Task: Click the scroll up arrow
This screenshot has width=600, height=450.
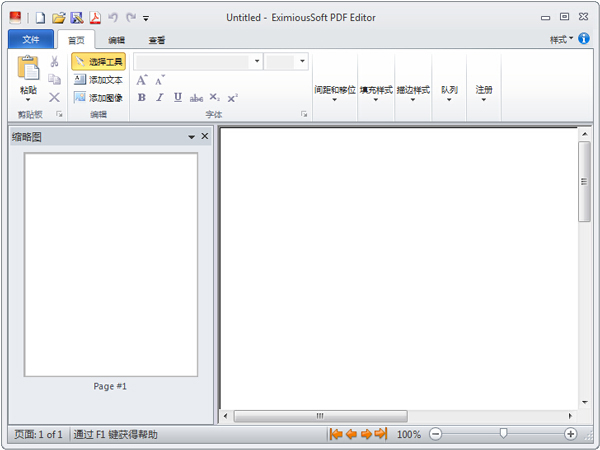Action: 584,134
